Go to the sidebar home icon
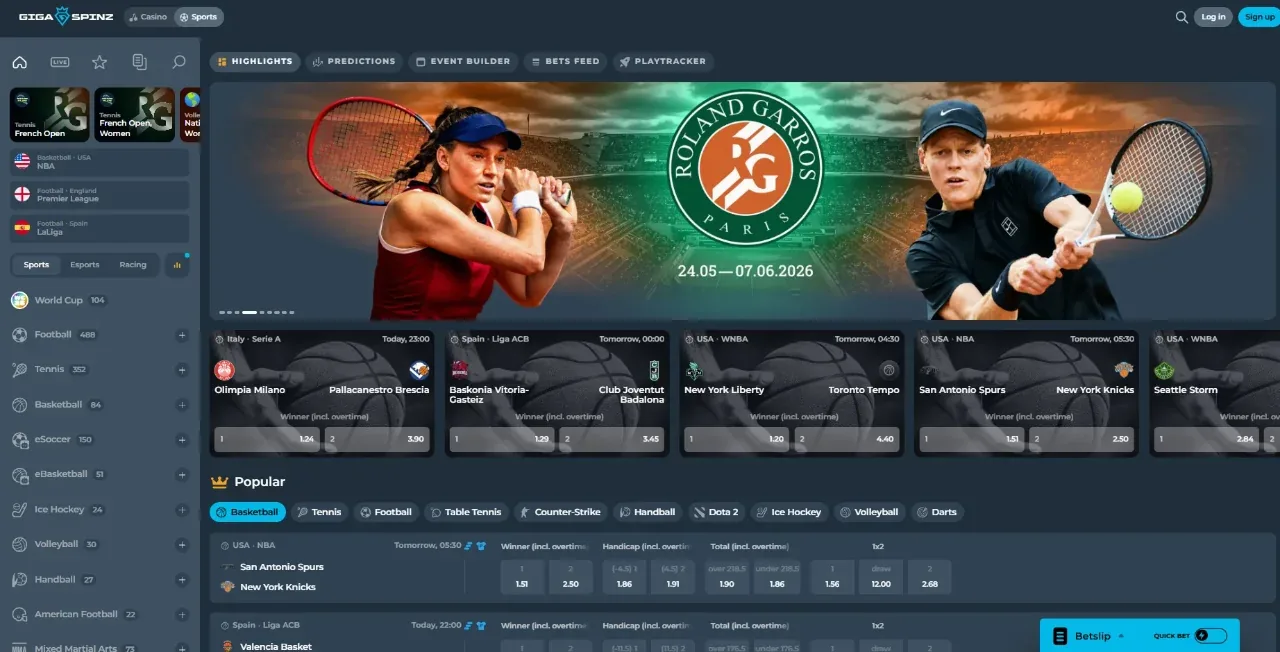The width and height of the screenshot is (1280, 652). tap(20, 62)
